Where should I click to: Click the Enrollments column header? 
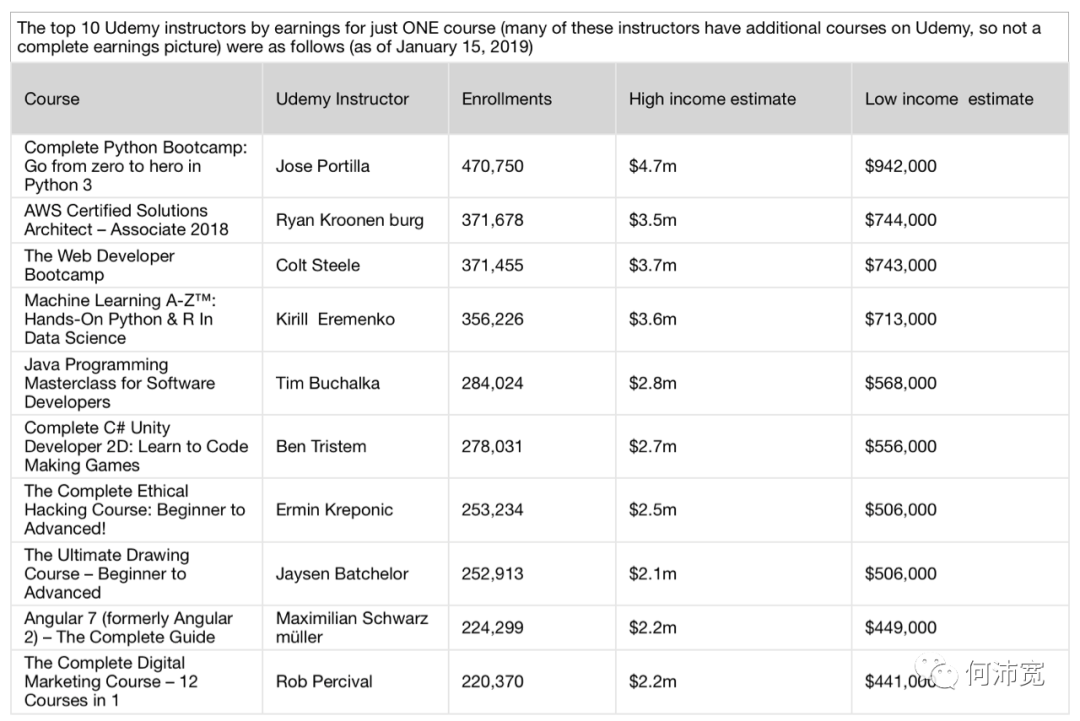coord(506,99)
